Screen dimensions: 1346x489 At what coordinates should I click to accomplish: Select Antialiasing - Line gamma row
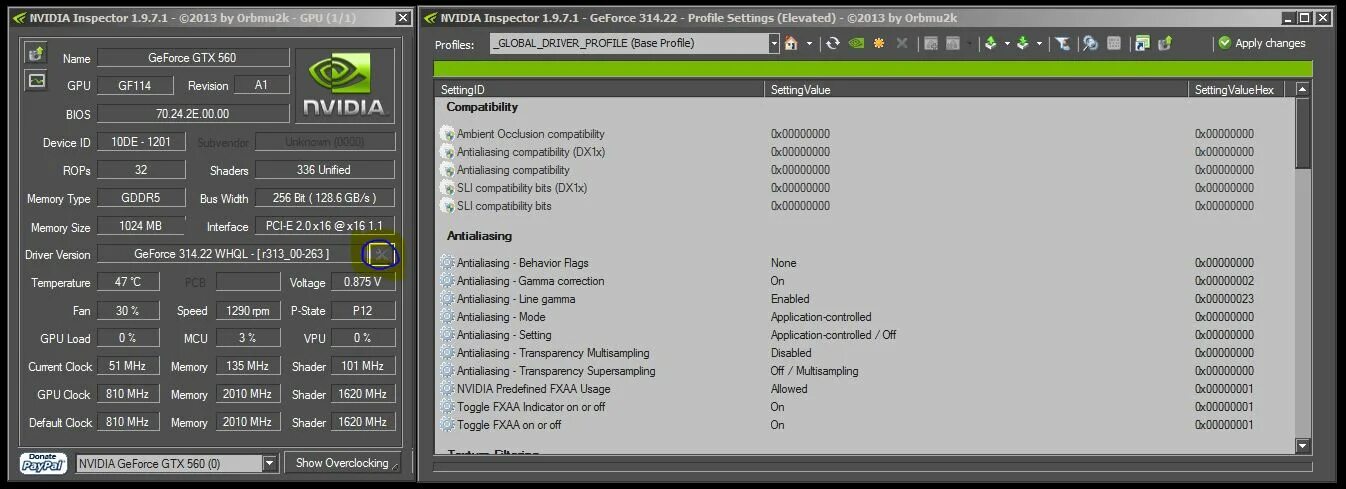coord(865,299)
